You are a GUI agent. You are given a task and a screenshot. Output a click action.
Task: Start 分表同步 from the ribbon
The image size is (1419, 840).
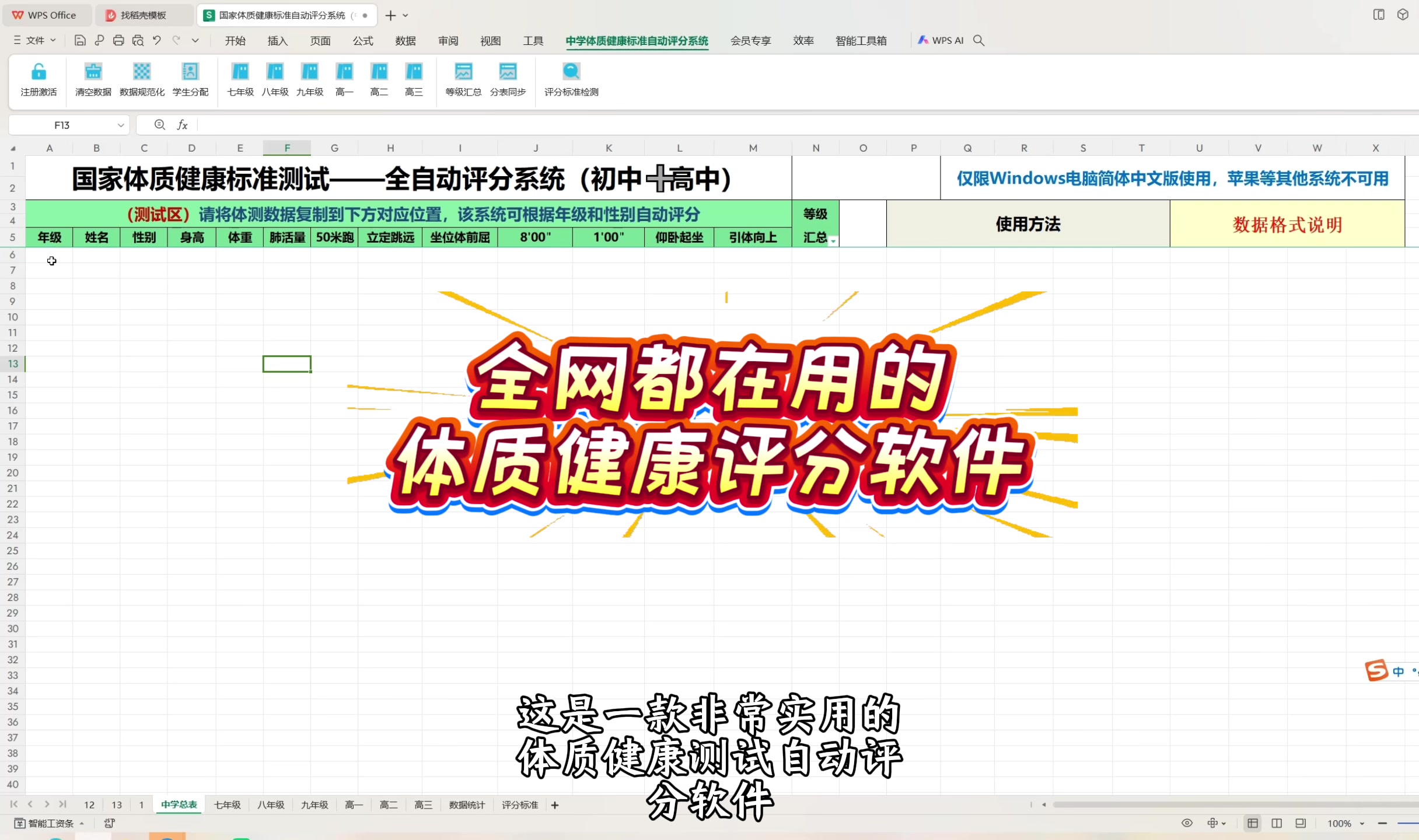click(x=507, y=79)
